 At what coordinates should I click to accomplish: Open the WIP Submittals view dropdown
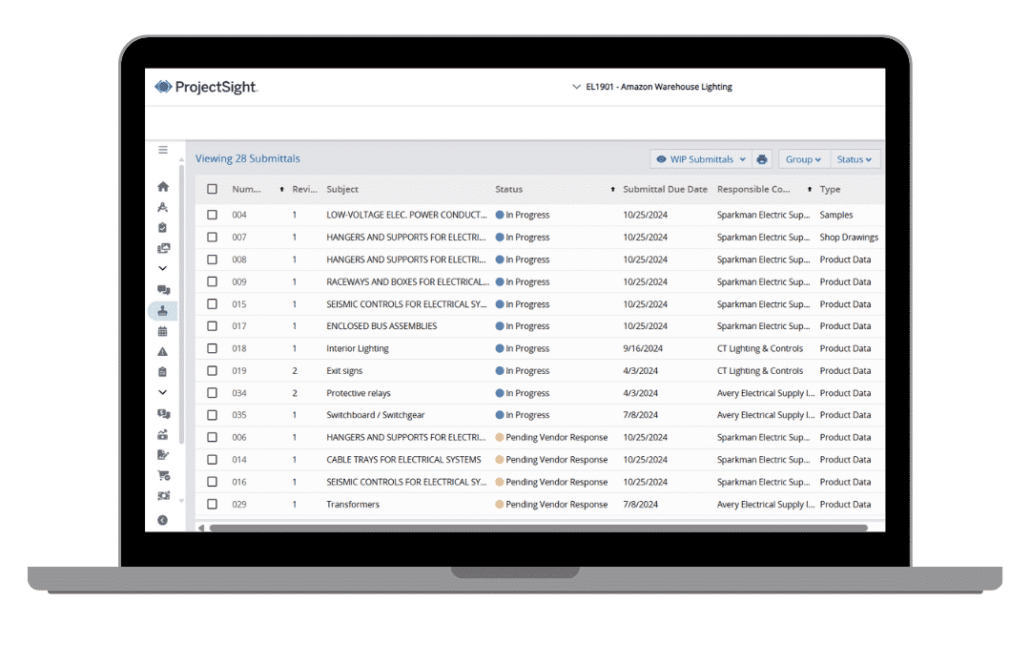[x=701, y=159]
